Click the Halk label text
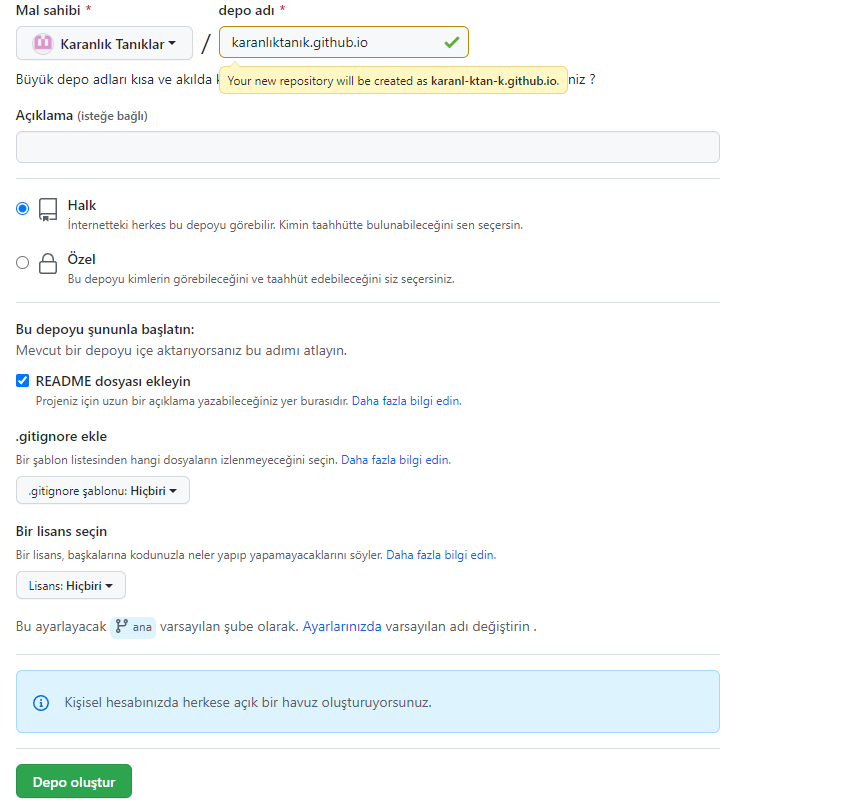This screenshot has width=854, height=809. pyautogui.click(x=82, y=205)
